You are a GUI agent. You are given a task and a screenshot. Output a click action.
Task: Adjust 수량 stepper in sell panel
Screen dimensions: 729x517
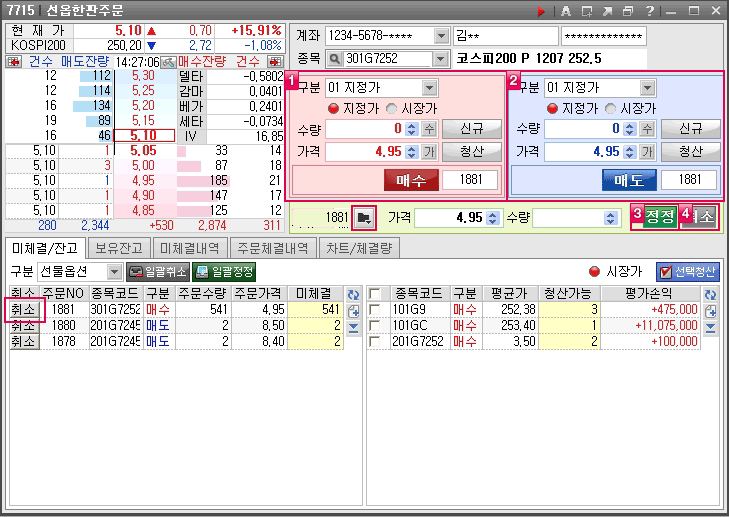[630, 129]
